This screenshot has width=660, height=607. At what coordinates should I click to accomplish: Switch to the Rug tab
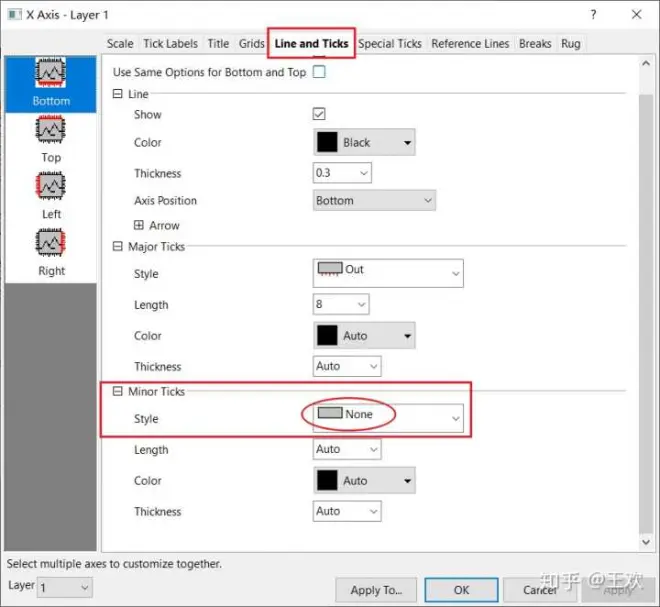pos(570,43)
